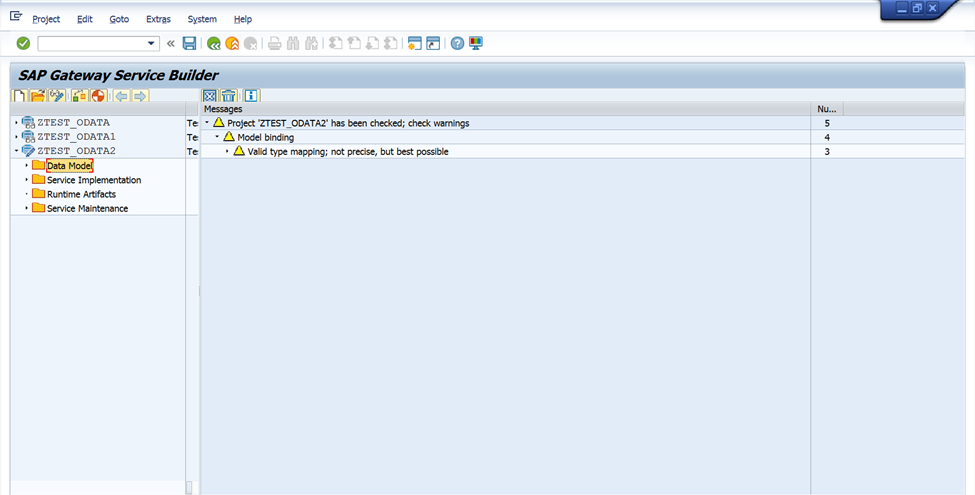Expand the ZTEST_ODATA1 project node
The image size is (975, 495).
point(16,136)
